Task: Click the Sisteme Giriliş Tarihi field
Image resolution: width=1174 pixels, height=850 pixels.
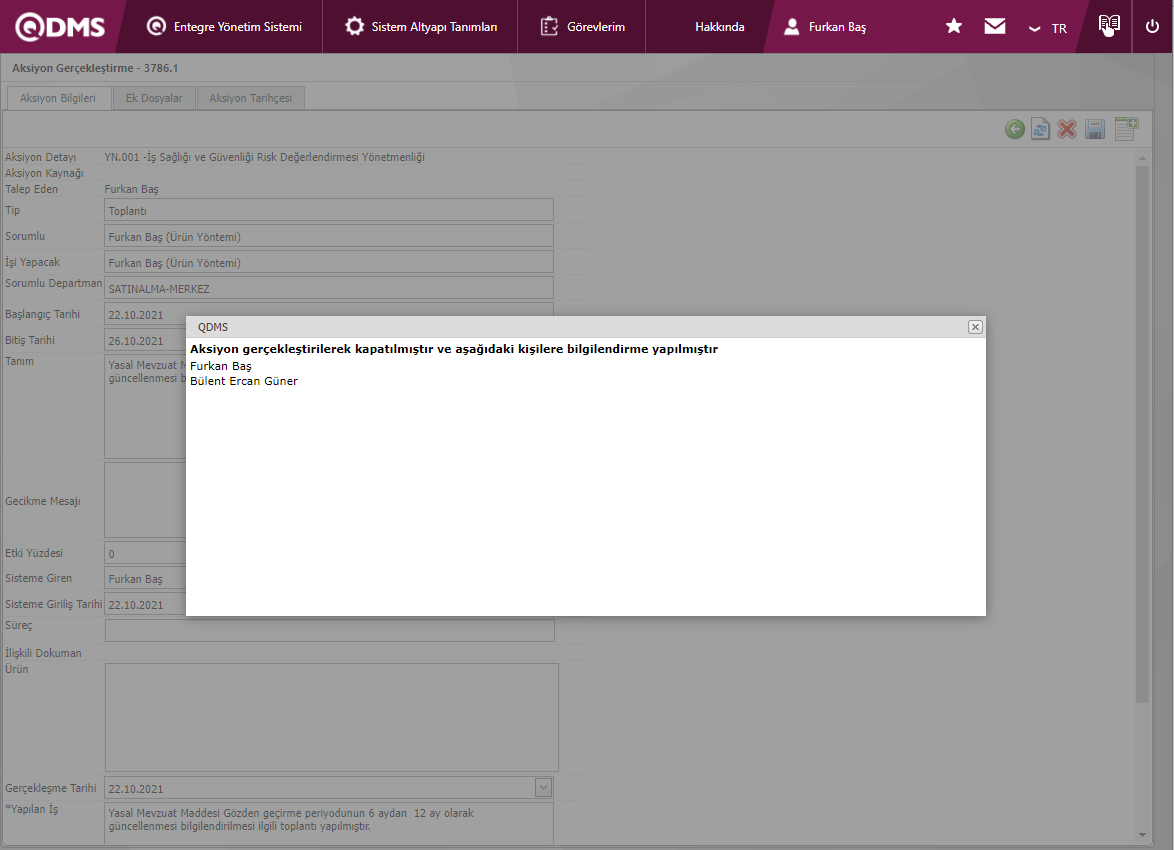Action: click(x=145, y=604)
